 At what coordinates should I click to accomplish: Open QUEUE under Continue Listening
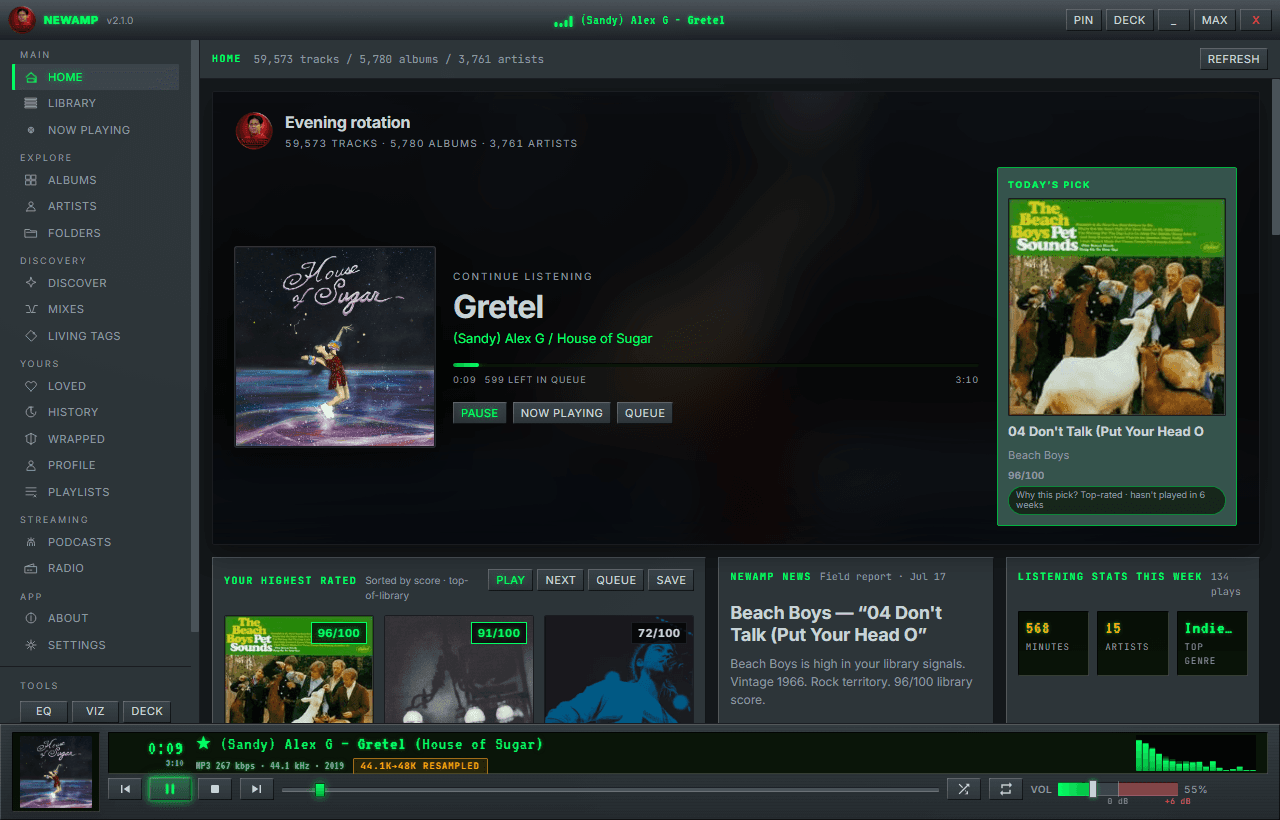pyautogui.click(x=645, y=413)
